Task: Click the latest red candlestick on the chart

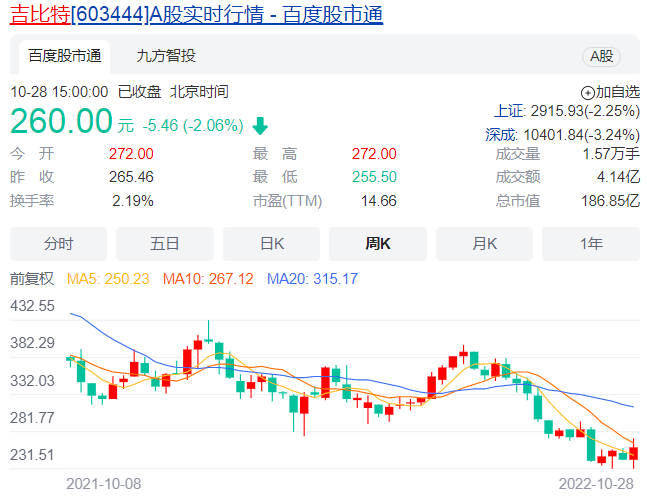Action: (633, 453)
